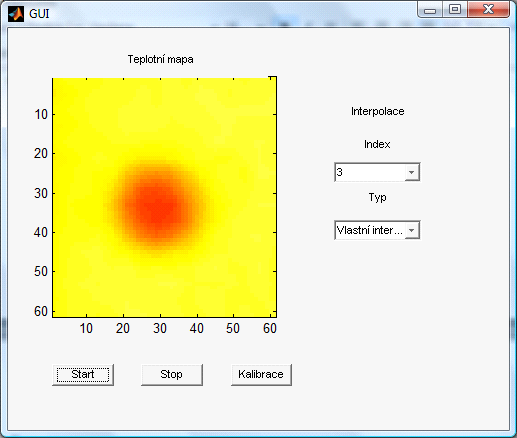Click the Start button
This screenshot has width=517, height=438.
pos(83,375)
